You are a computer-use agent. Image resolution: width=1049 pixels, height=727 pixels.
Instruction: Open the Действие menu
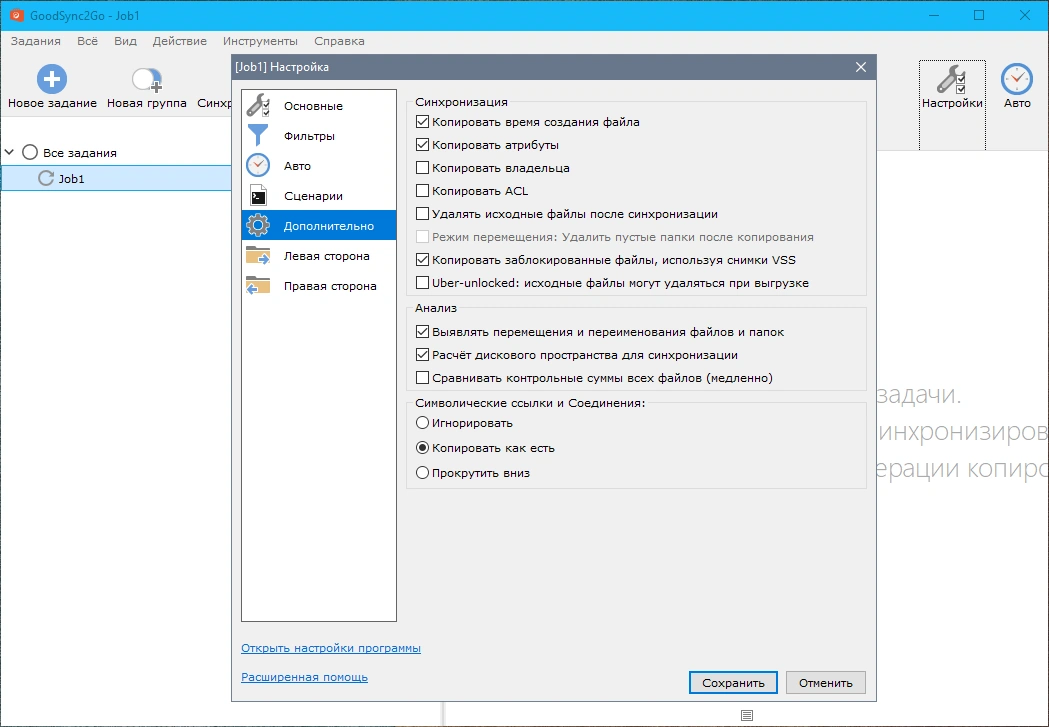point(179,41)
